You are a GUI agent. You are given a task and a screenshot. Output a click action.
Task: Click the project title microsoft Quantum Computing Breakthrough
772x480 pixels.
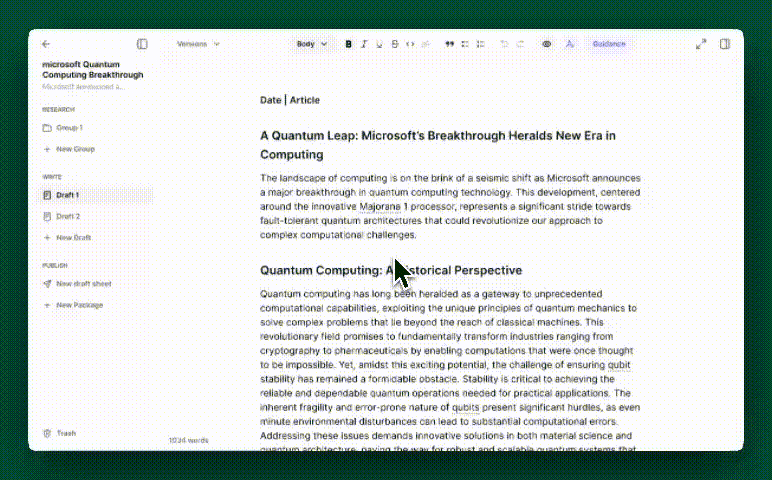[93, 69]
